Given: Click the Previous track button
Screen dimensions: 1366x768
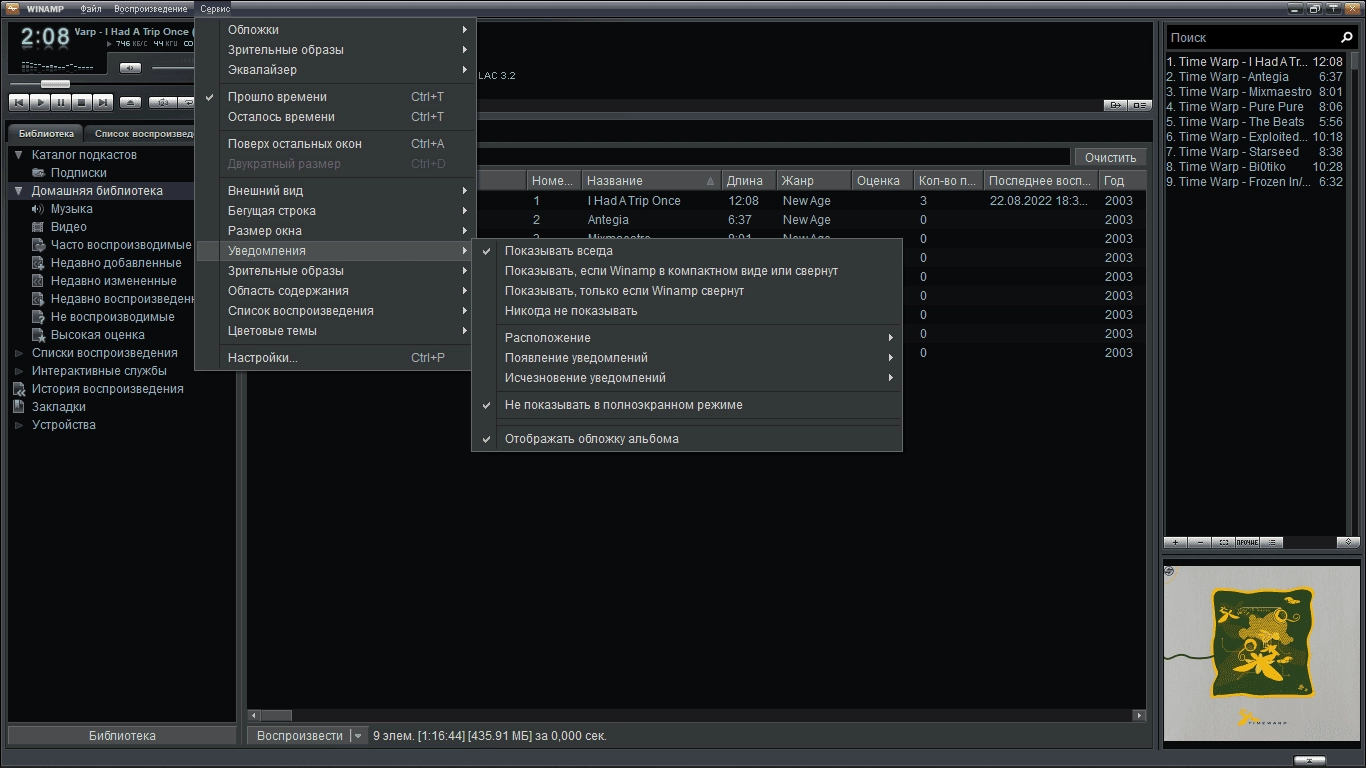Looking at the screenshot, I should (18, 102).
